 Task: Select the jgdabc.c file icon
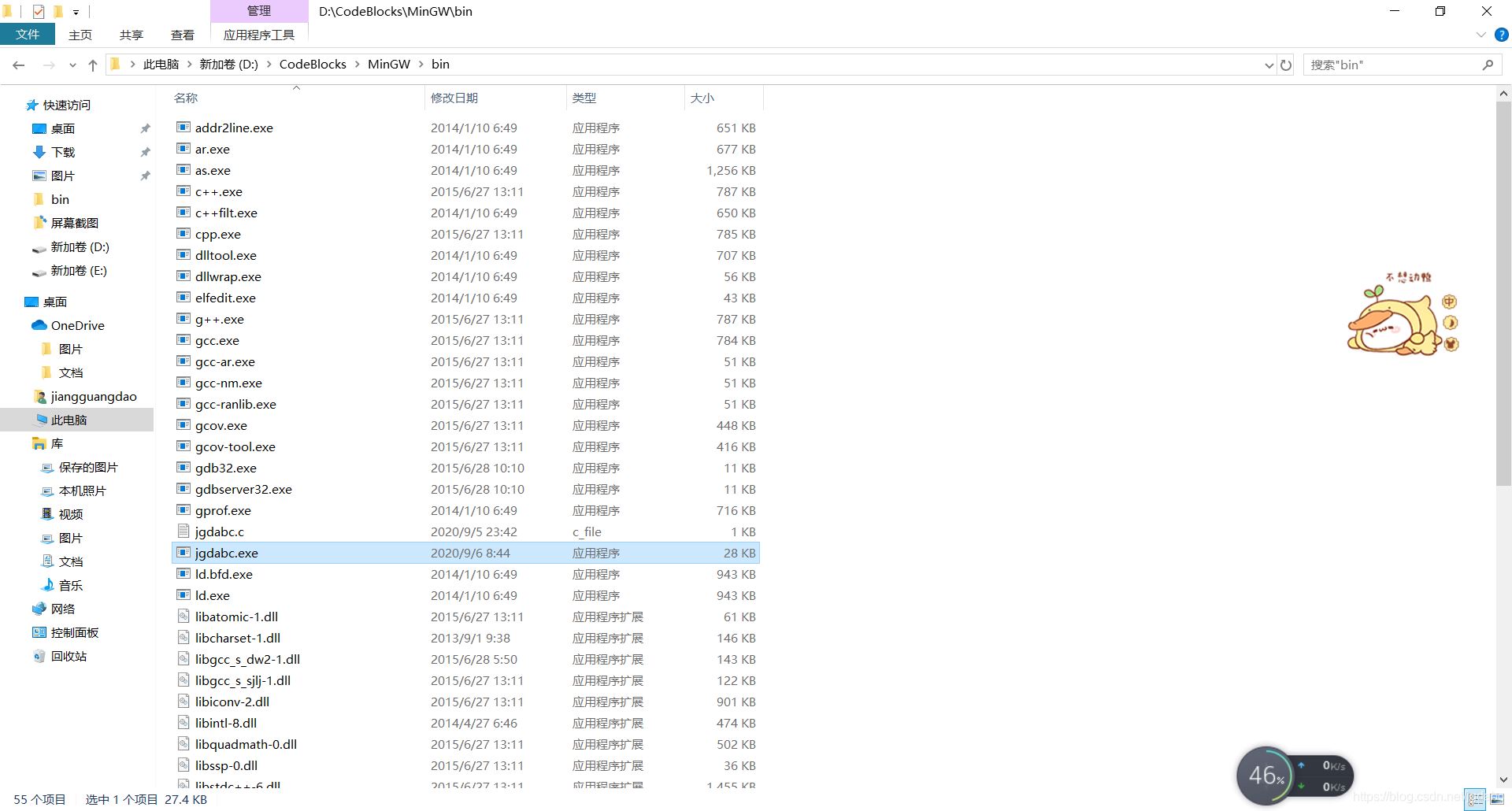[x=183, y=531]
